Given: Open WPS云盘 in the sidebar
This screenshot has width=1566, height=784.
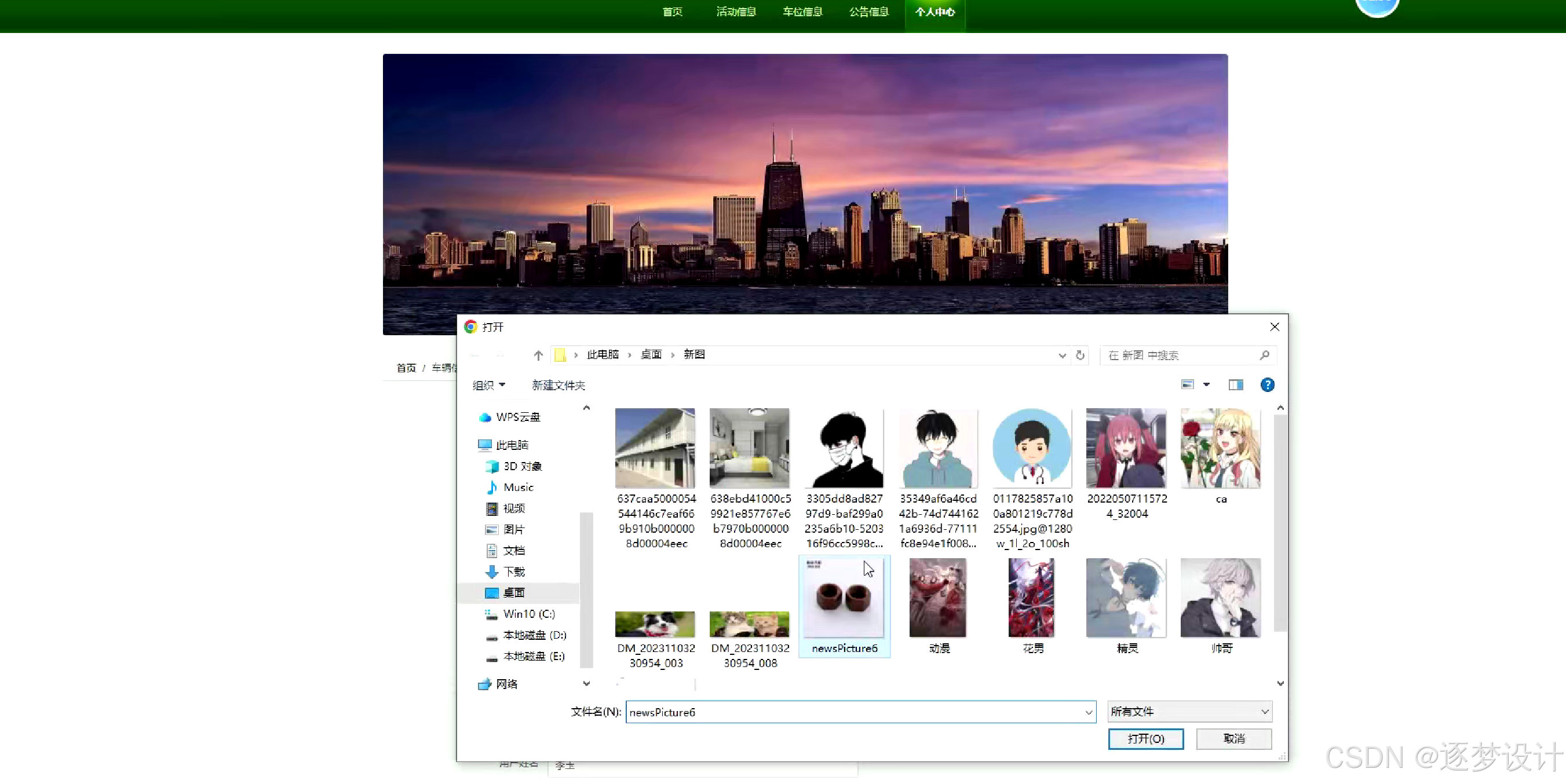Looking at the screenshot, I should coord(517,417).
